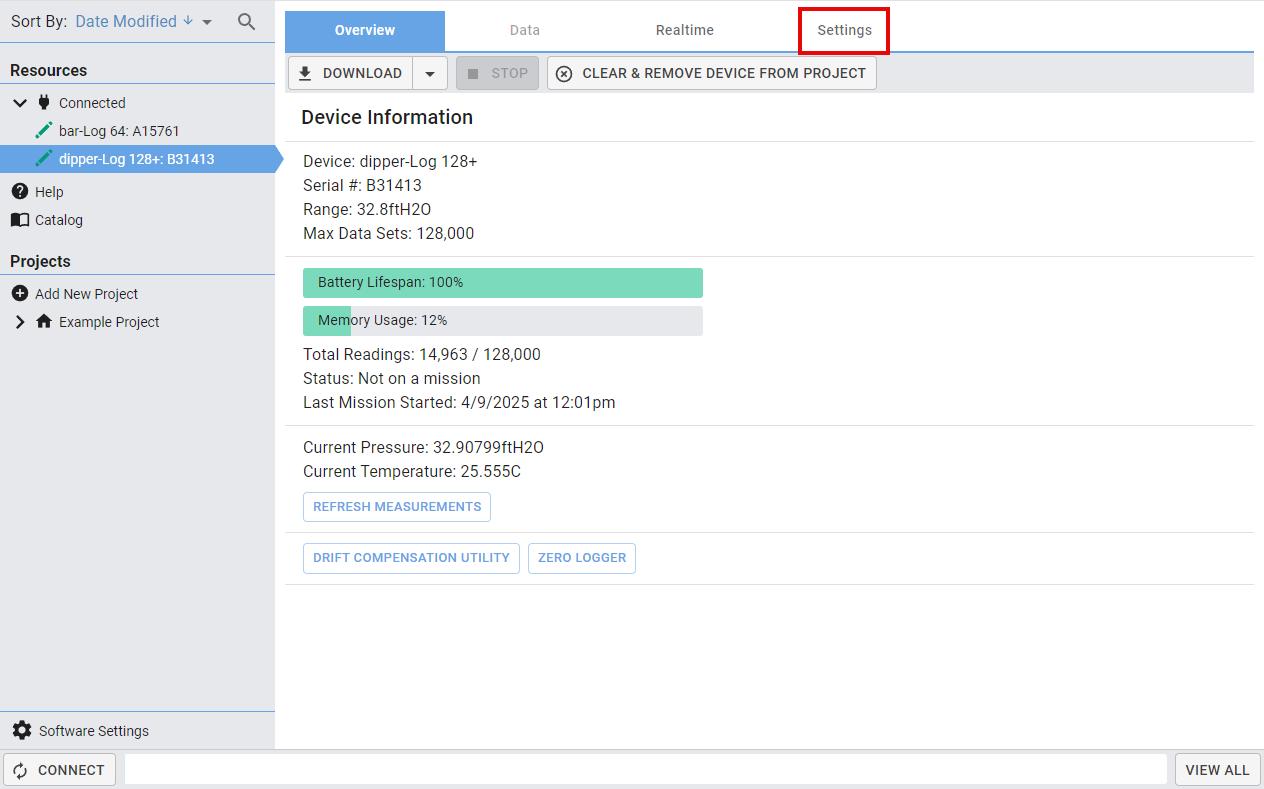
Task: Open Software Settings
Action: [94, 730]
